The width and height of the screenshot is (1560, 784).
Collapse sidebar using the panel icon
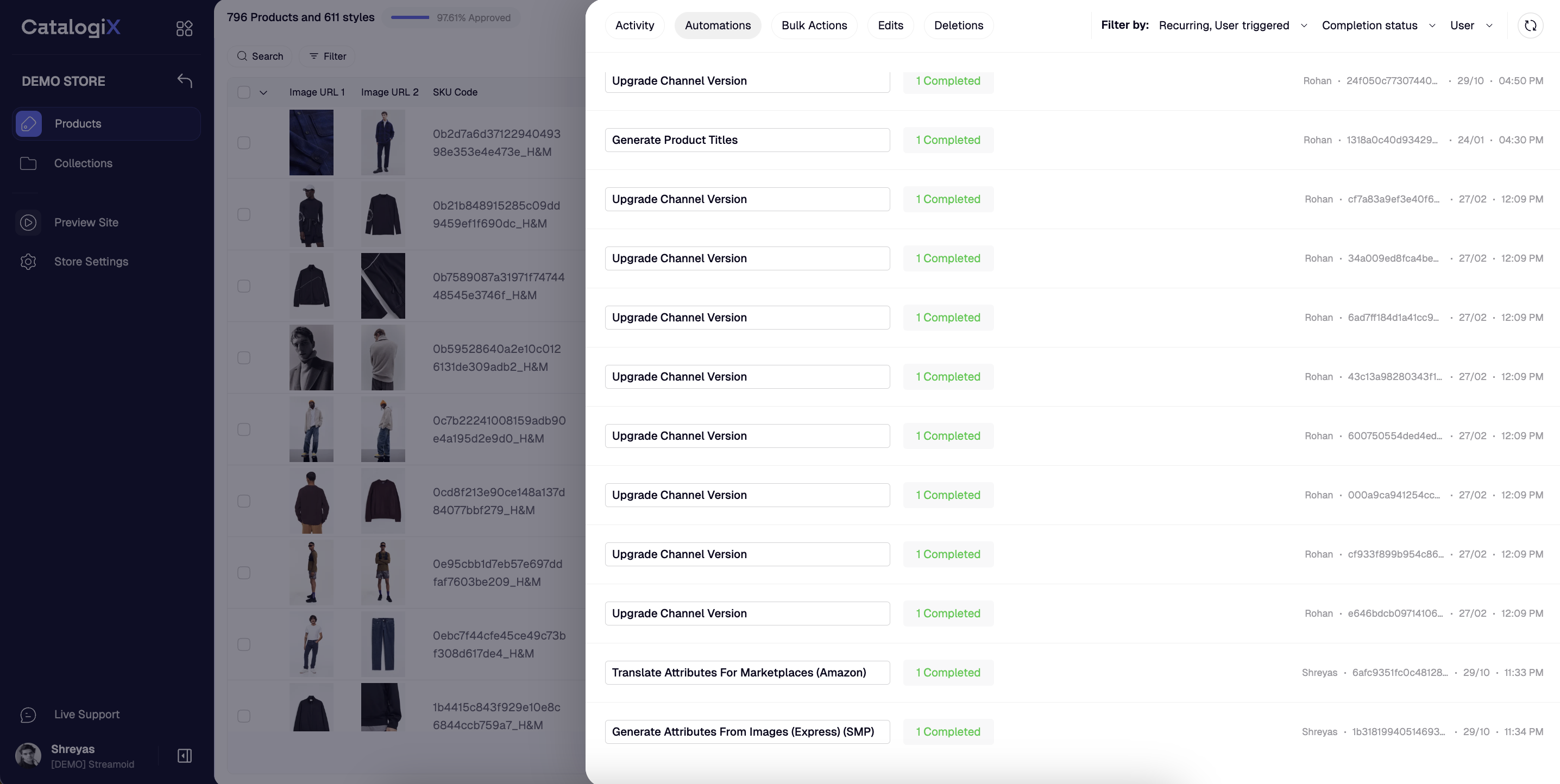click(x=184, y=756)
